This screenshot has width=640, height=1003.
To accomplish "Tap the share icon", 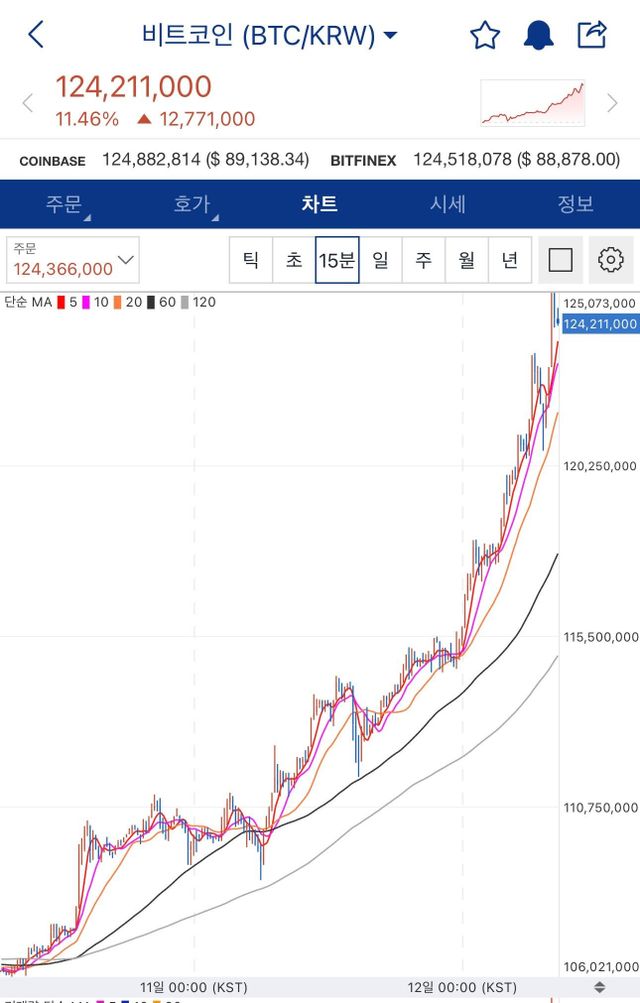I will (592, 35).
